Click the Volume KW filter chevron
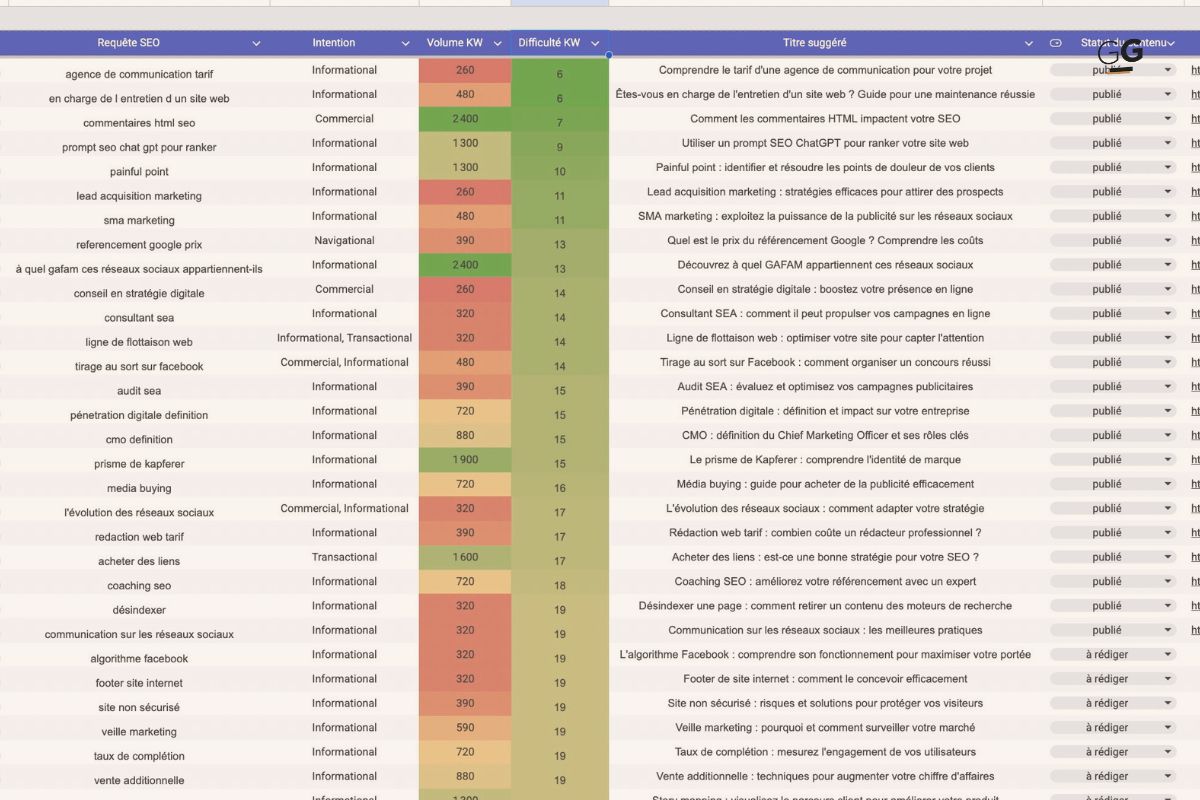The image size is (1200, 800). 497,43
